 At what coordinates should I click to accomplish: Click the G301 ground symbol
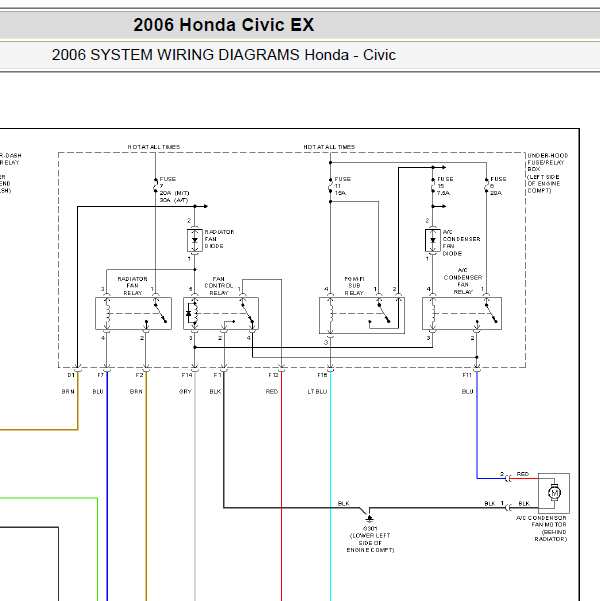(369, 518)
